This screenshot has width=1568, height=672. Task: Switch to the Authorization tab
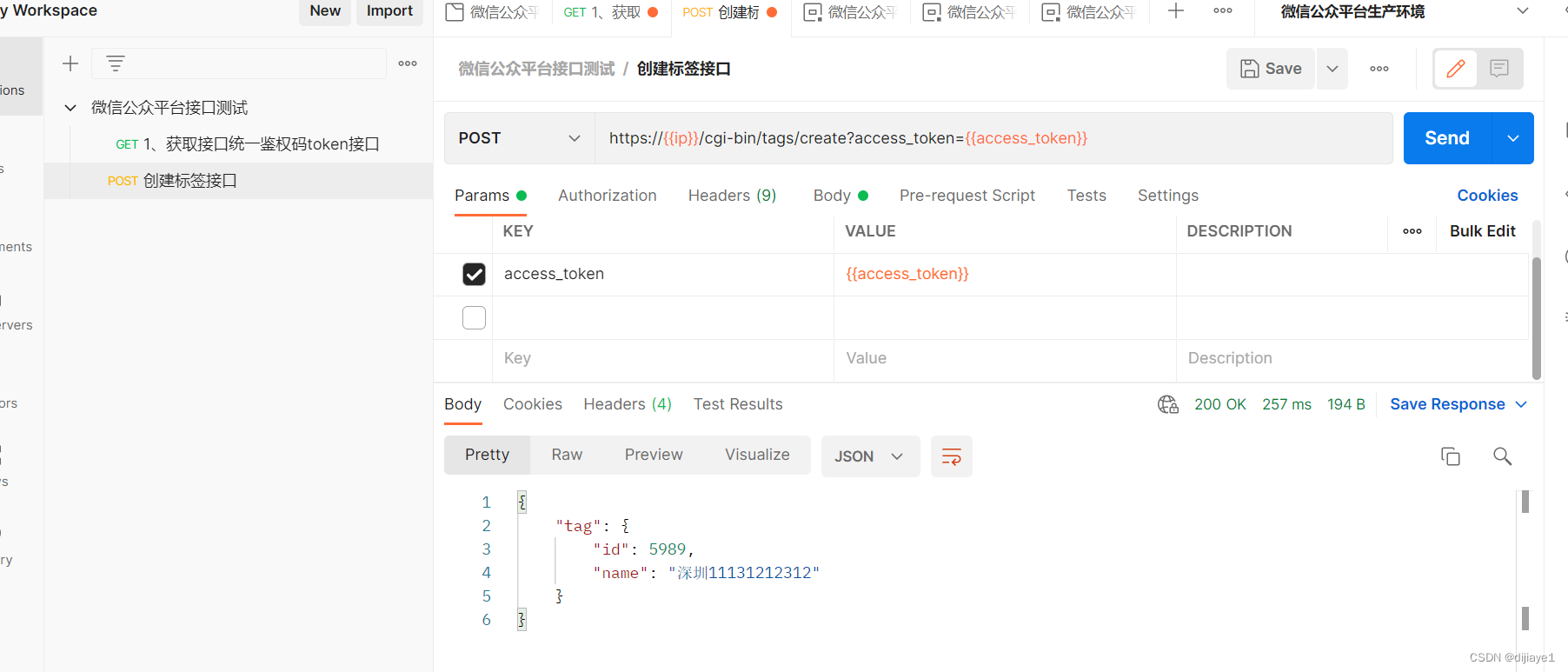608,196
